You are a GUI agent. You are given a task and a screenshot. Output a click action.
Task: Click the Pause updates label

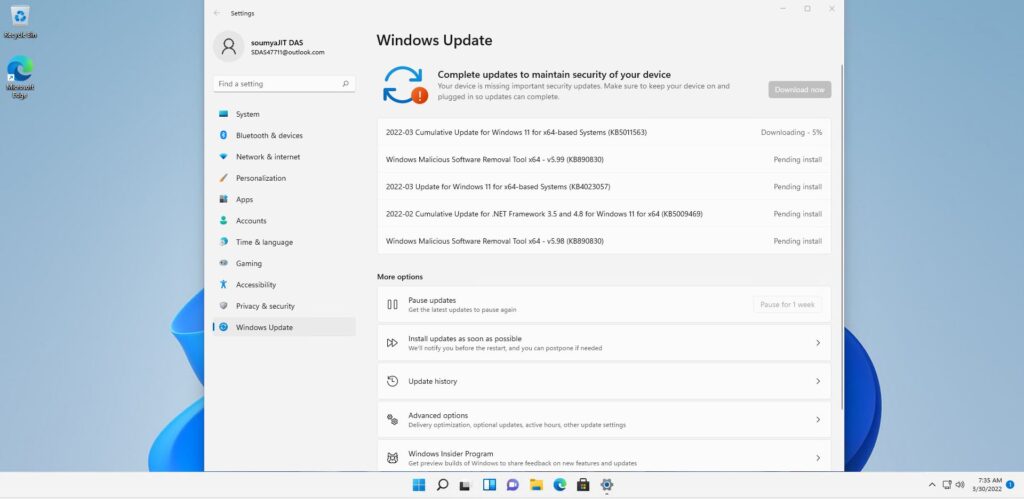(x=432, y=300)
